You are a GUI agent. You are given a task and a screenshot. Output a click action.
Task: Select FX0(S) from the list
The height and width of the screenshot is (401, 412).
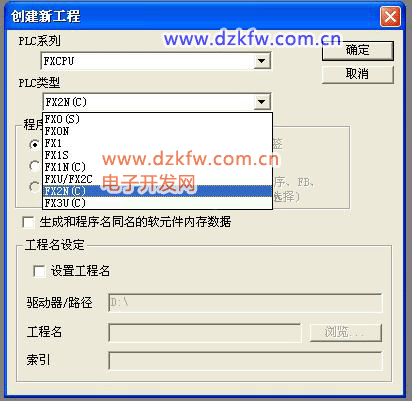point(158,119)
